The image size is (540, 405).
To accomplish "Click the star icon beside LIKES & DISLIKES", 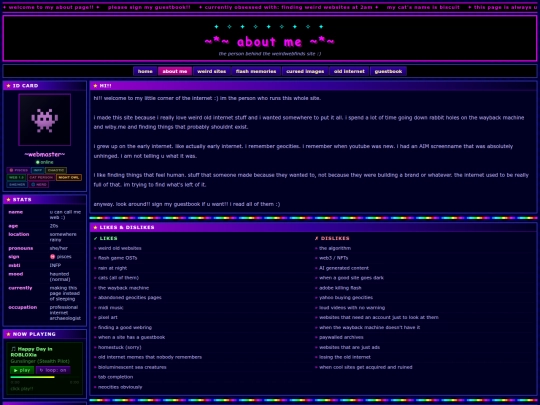I will coord(95,228).
